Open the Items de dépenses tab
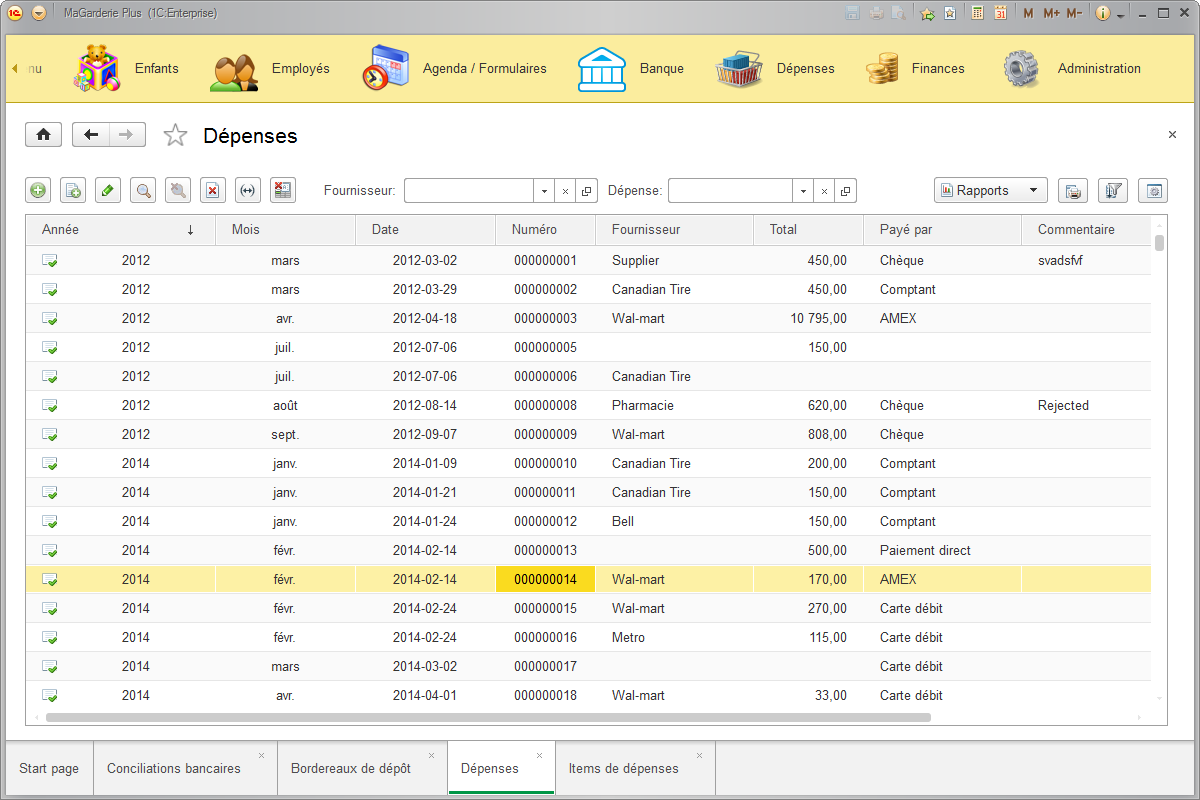This screenshot has height=800, width=1200. [624, 768]
